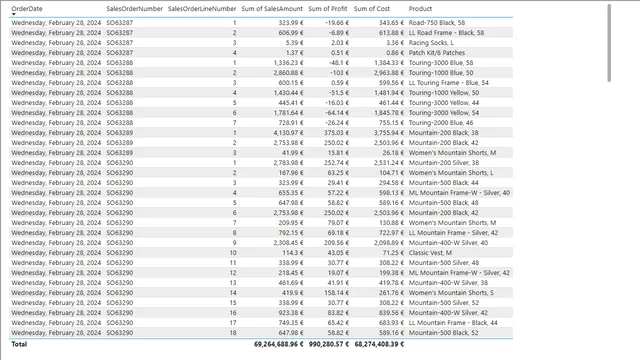Click the cost value 3,755.94 €

pyautogui.click(x=389, y=133)
